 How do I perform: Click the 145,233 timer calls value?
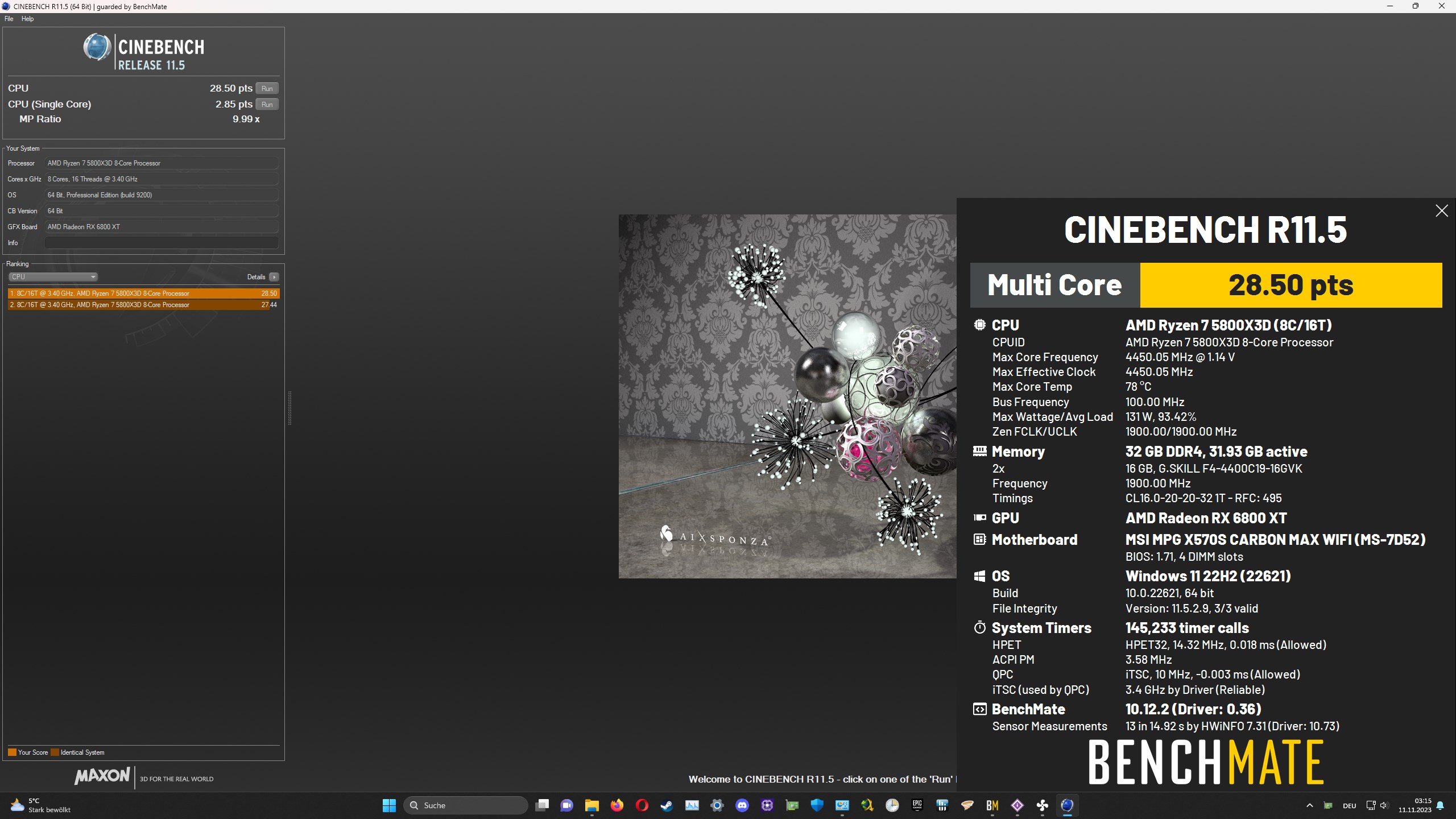(1187, 628)
